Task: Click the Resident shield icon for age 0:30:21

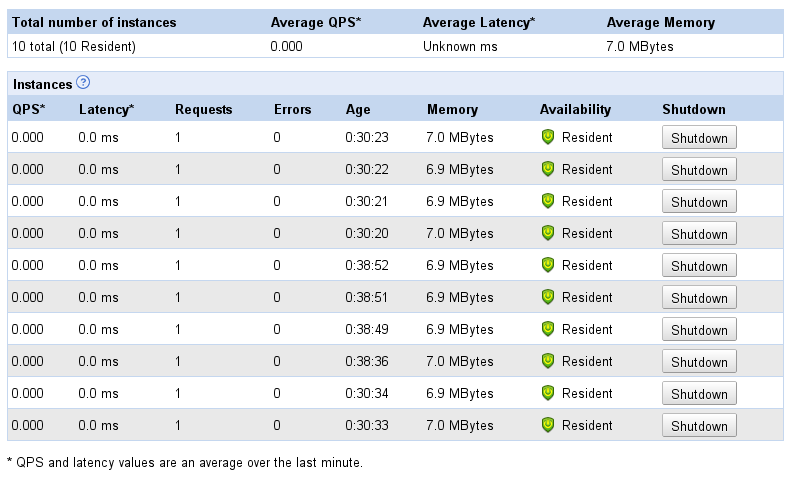Action: 547,201
